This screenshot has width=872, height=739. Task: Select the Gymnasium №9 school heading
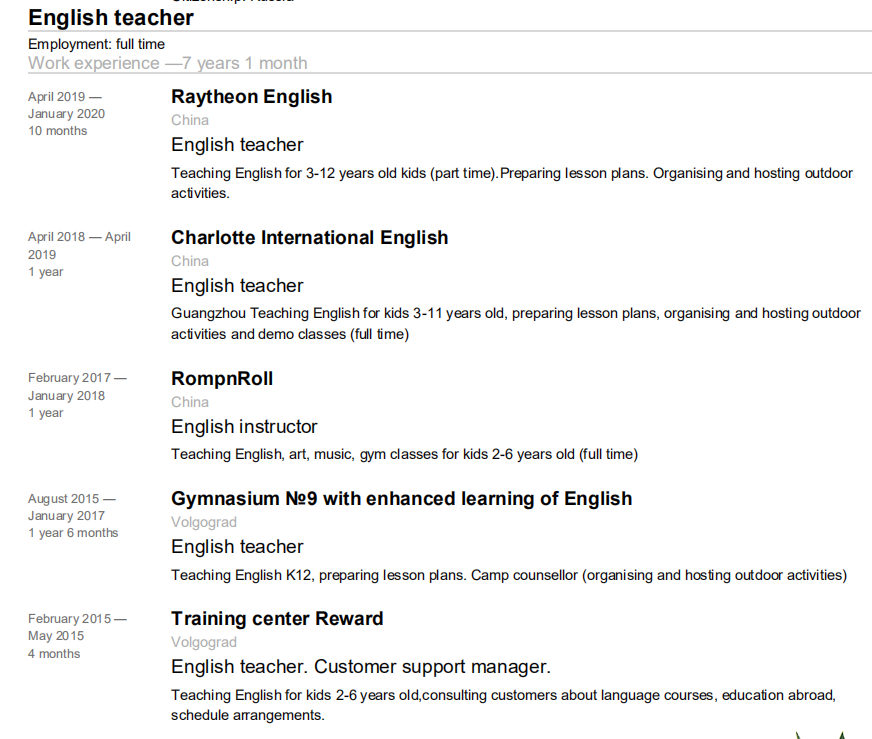401,499
